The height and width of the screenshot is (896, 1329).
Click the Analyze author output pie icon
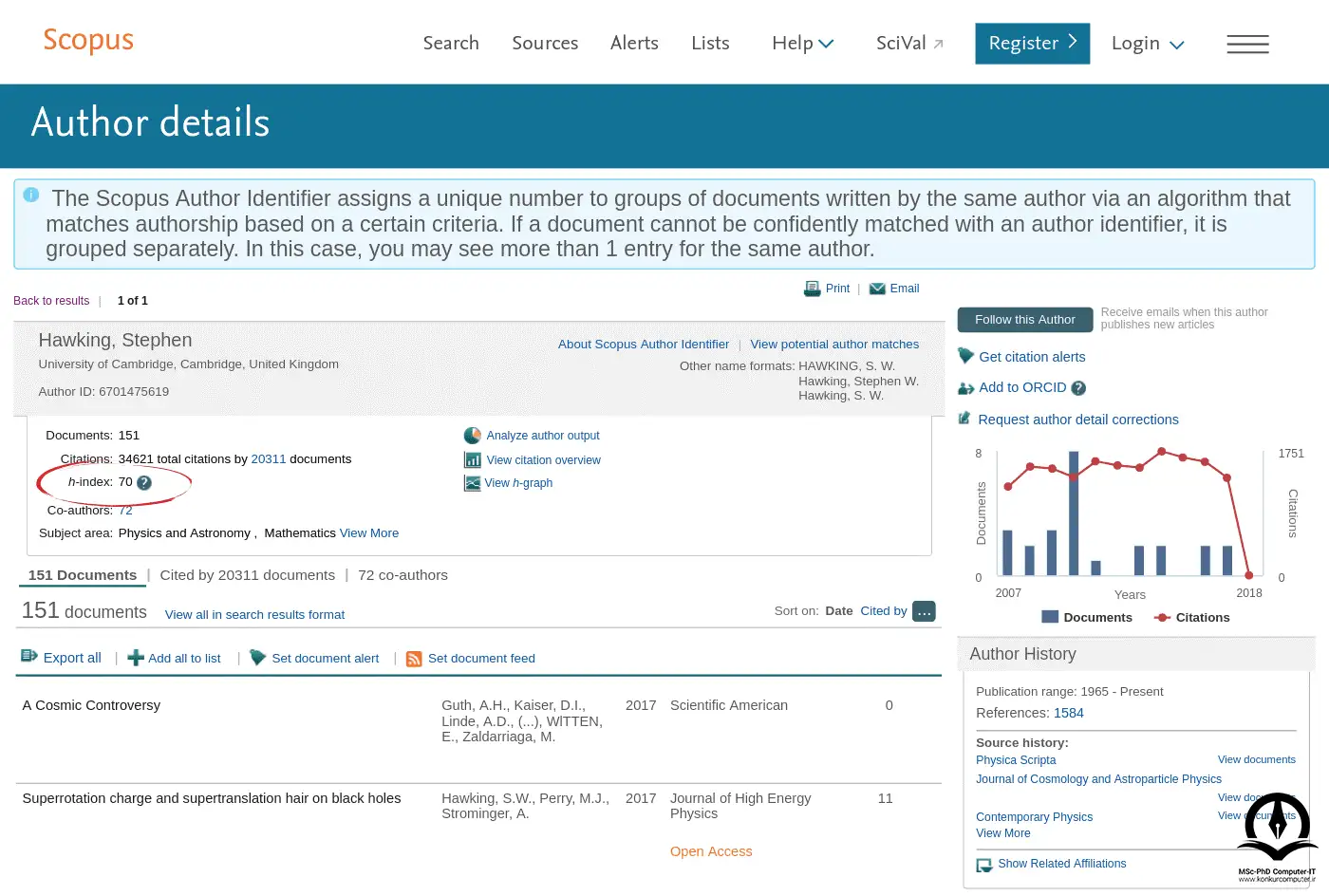click(472, 436)
